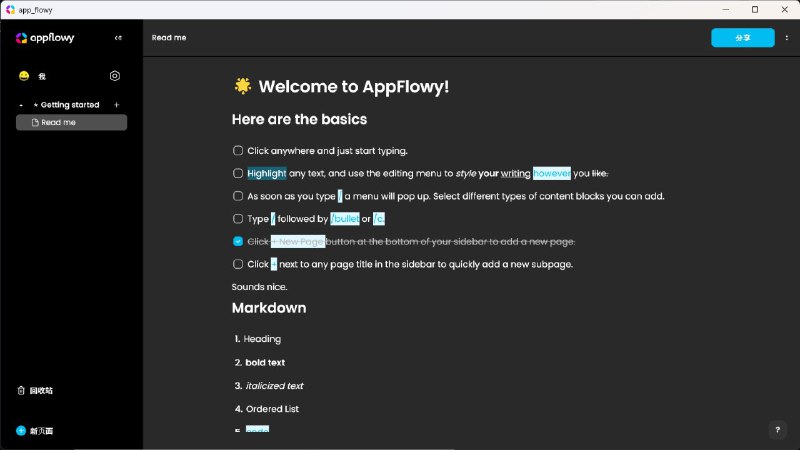Open the help question mark button
The width and height of the screenshot is (800, 450).
coord(778,430)
